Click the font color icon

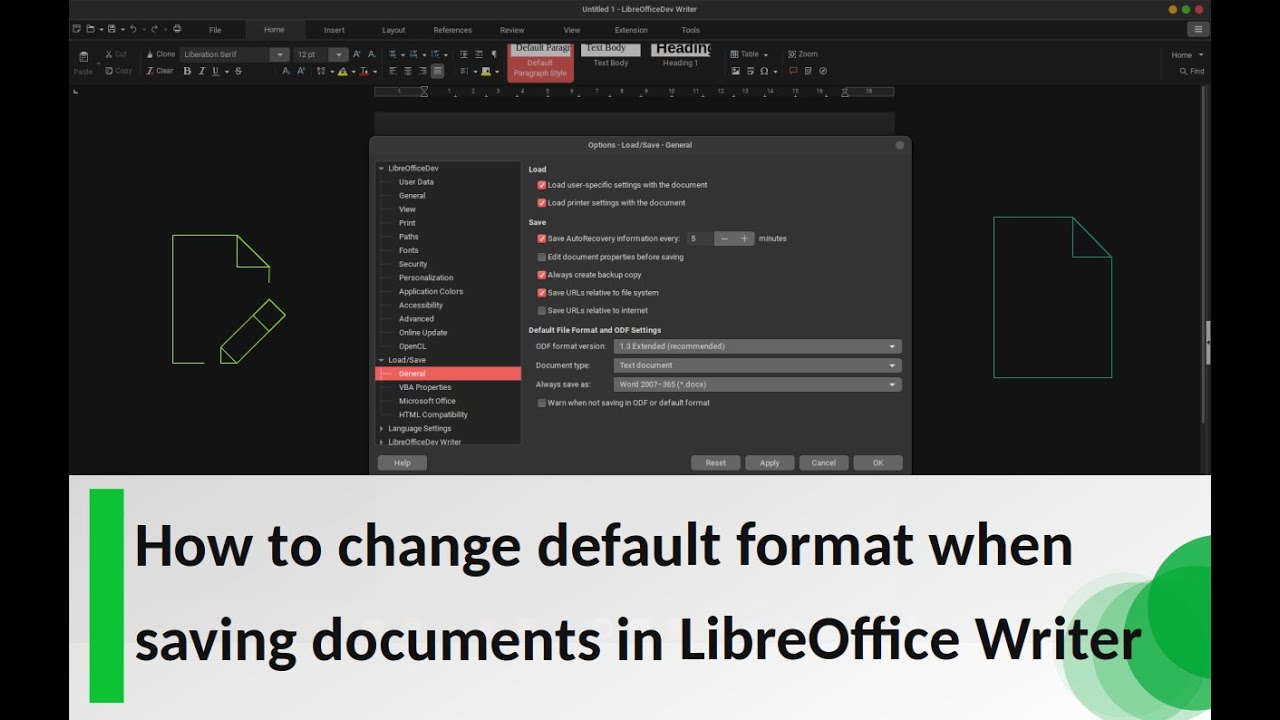(363, 71)
